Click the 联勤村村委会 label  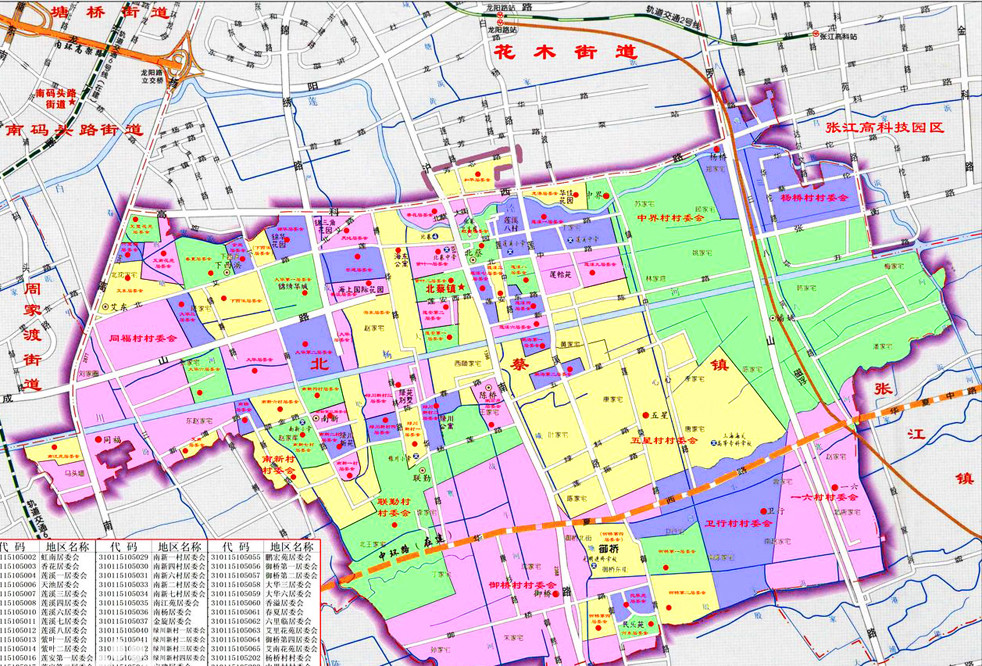[394, 507]
